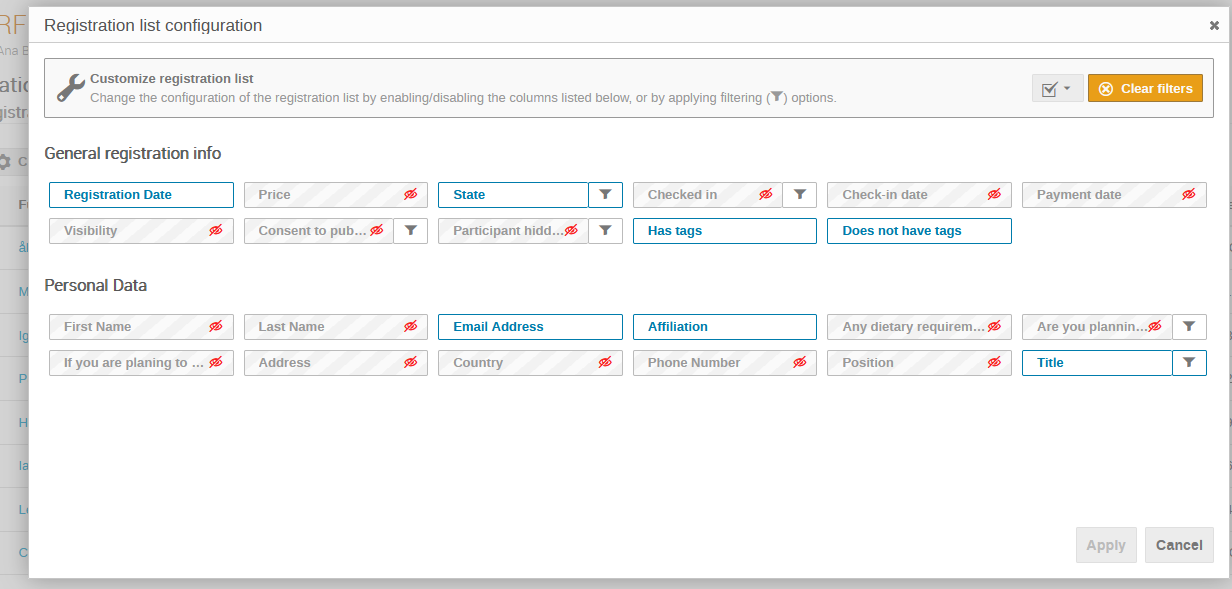Enable the First Name column
The image size is (1232, 589).
[x=140, y=327]
